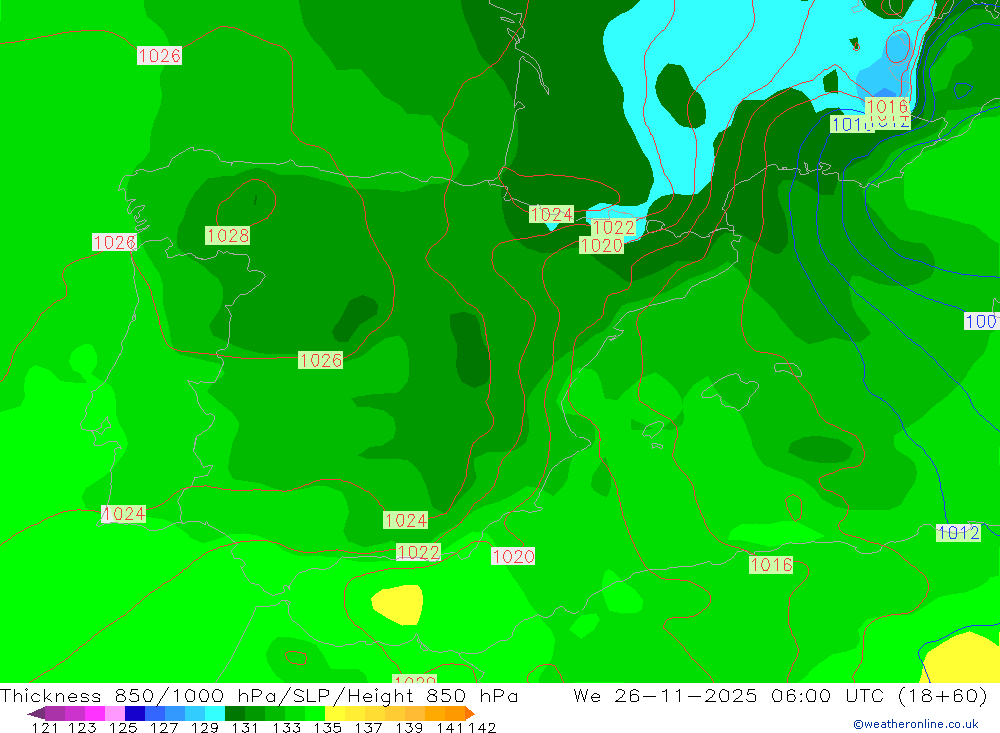Click the legend value 131
The height and width of the screenshot is (733, 1000).
245,727
